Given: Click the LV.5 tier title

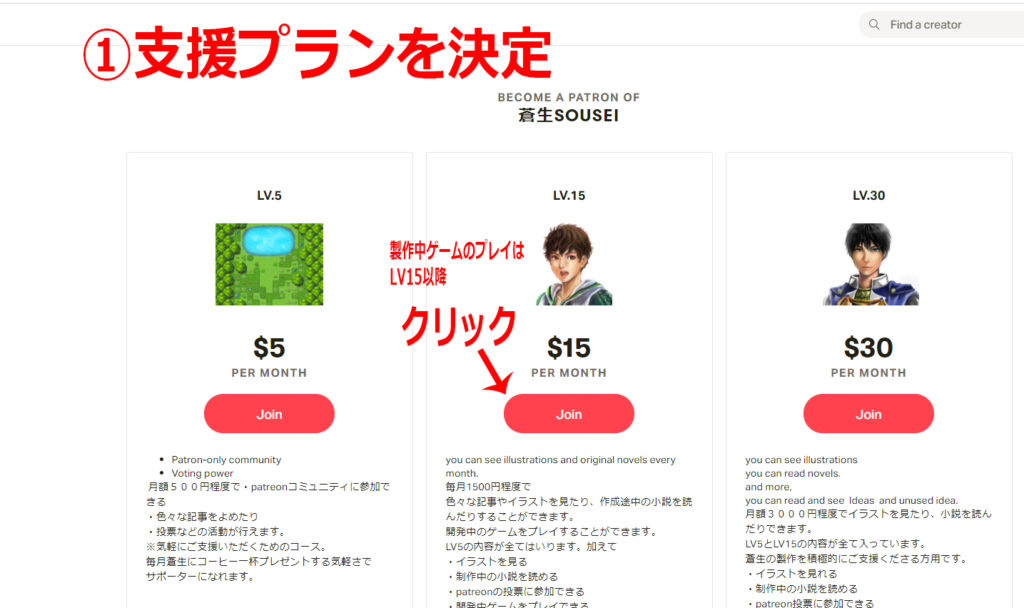Looking at the screenshot, I should (269, 195).
